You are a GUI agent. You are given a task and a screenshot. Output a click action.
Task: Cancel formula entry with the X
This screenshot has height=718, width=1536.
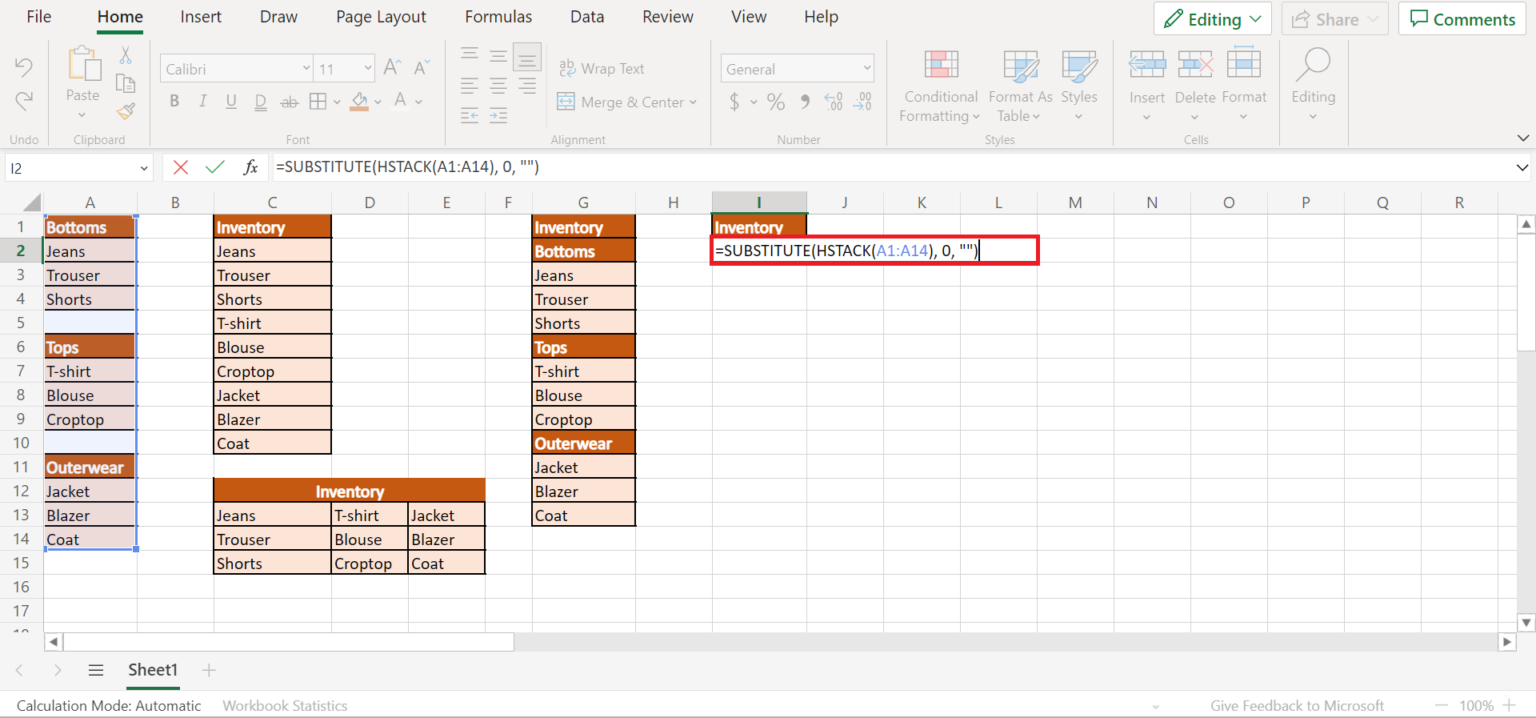coord(181,166)
